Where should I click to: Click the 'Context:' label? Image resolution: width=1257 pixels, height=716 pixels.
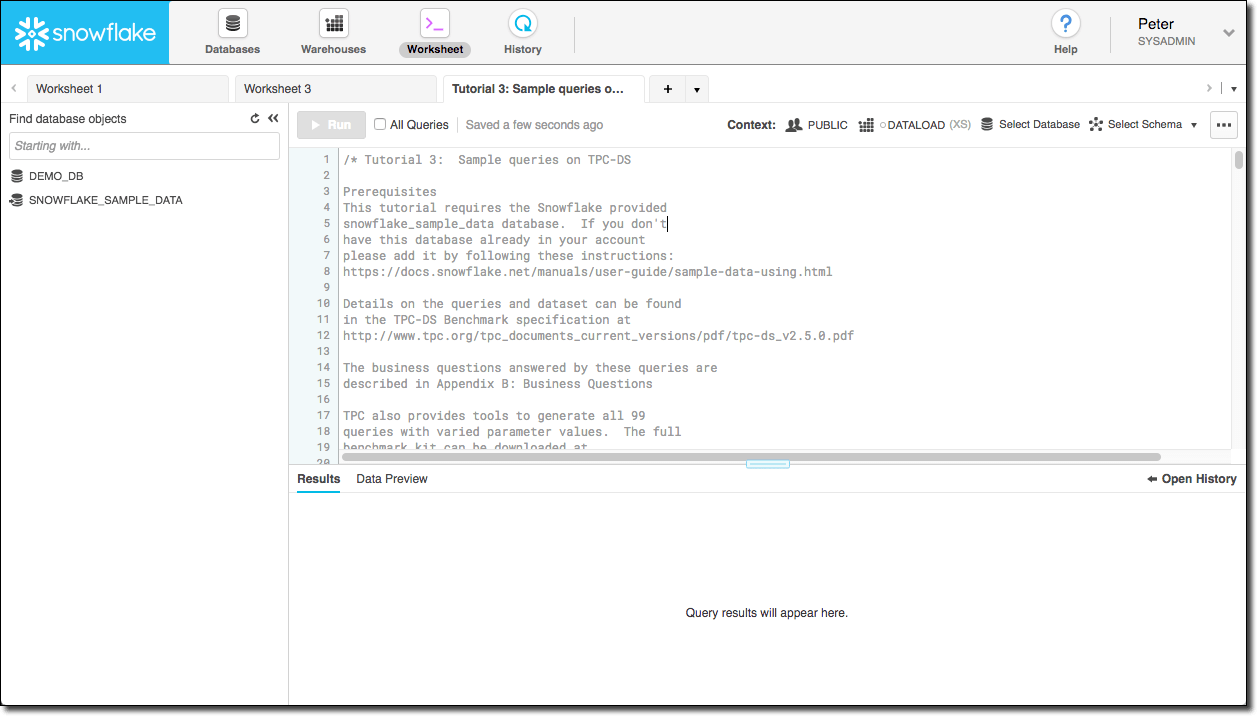[752, 125]
